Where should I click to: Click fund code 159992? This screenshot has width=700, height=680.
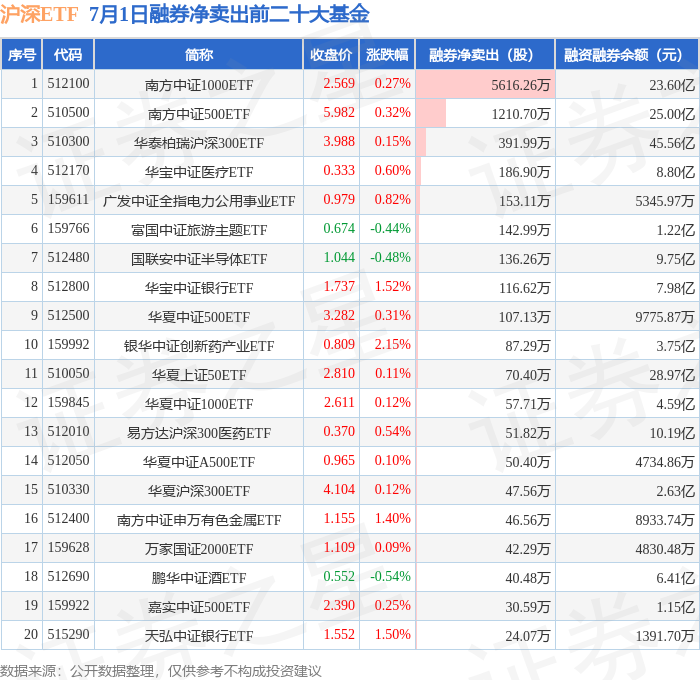pos(68,345)
